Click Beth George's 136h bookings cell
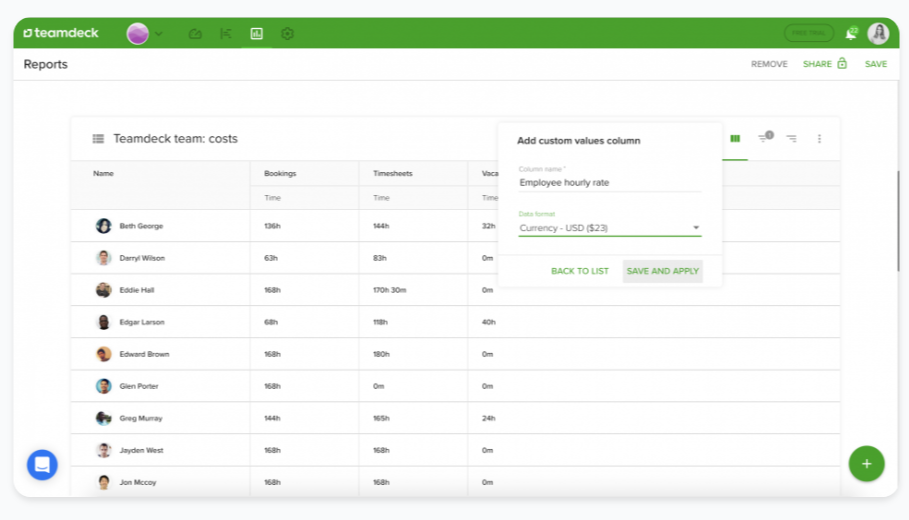The image size is (909, 520). pyautogui.click(x=272, y=226)
